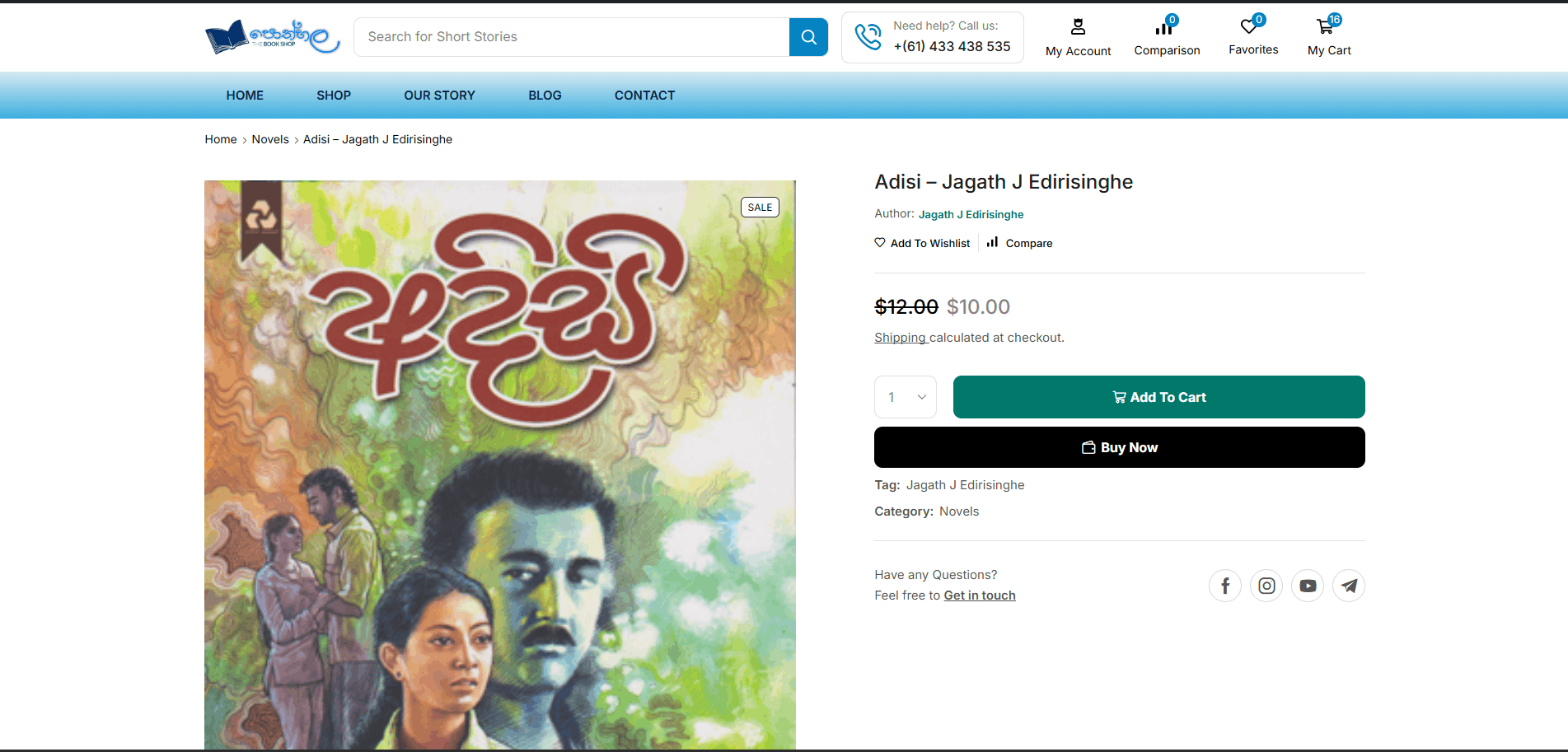Open Favorites heart icon in header
The width and height of the screenshot is (1568, 752).
click(x=1249, y=27)
